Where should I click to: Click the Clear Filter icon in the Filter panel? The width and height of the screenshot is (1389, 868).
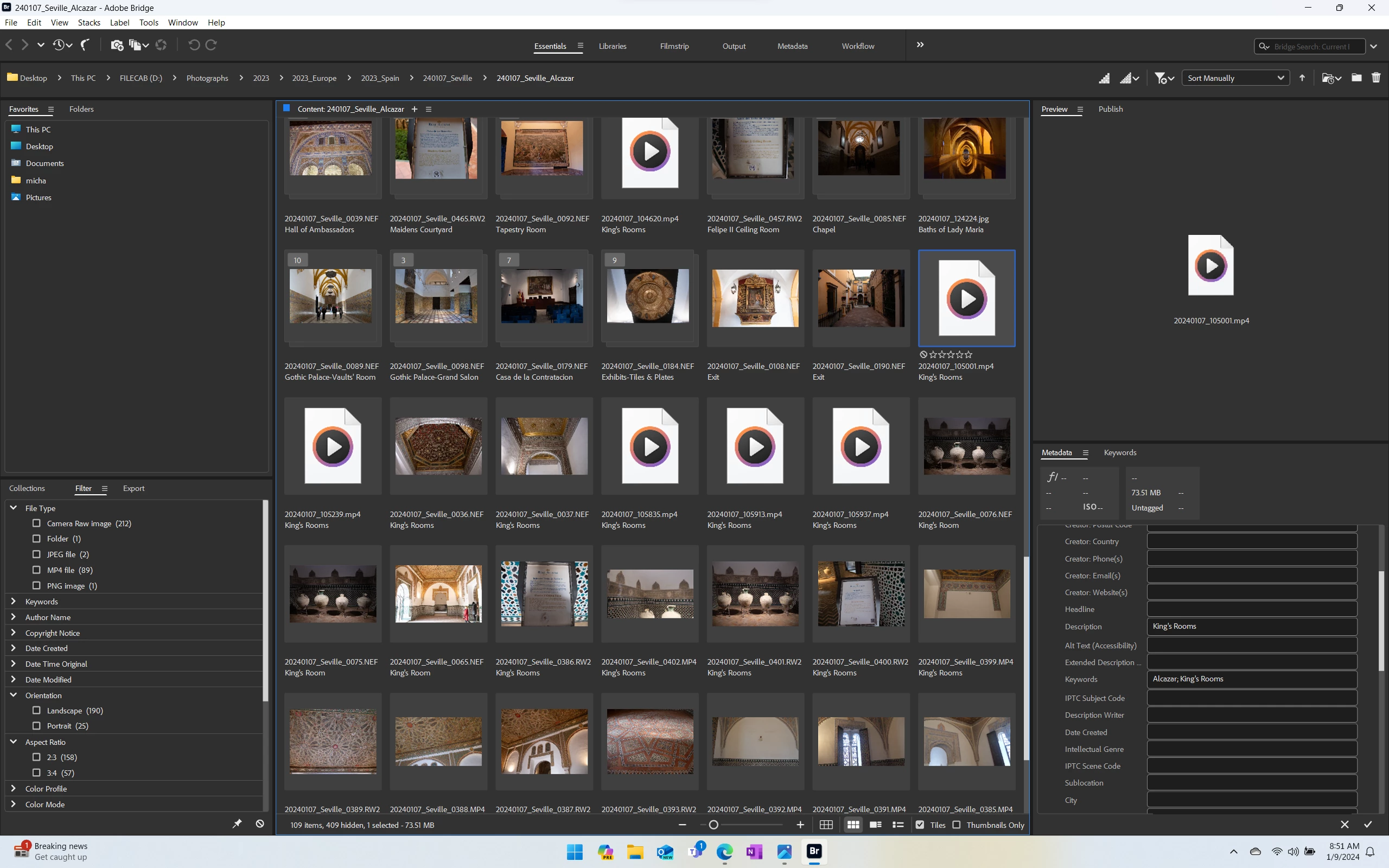click(x=259, y=824)
